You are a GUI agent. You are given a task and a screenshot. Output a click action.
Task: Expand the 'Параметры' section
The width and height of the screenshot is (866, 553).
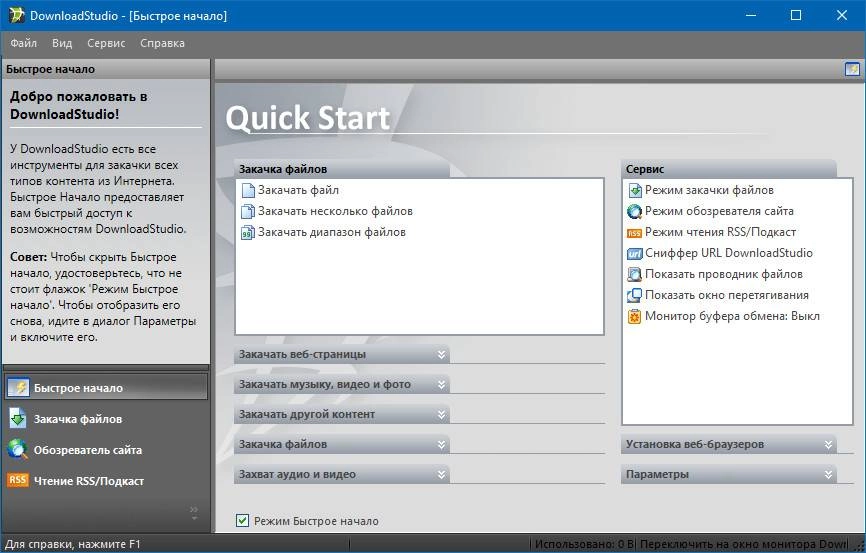click(x=729, y=474)
